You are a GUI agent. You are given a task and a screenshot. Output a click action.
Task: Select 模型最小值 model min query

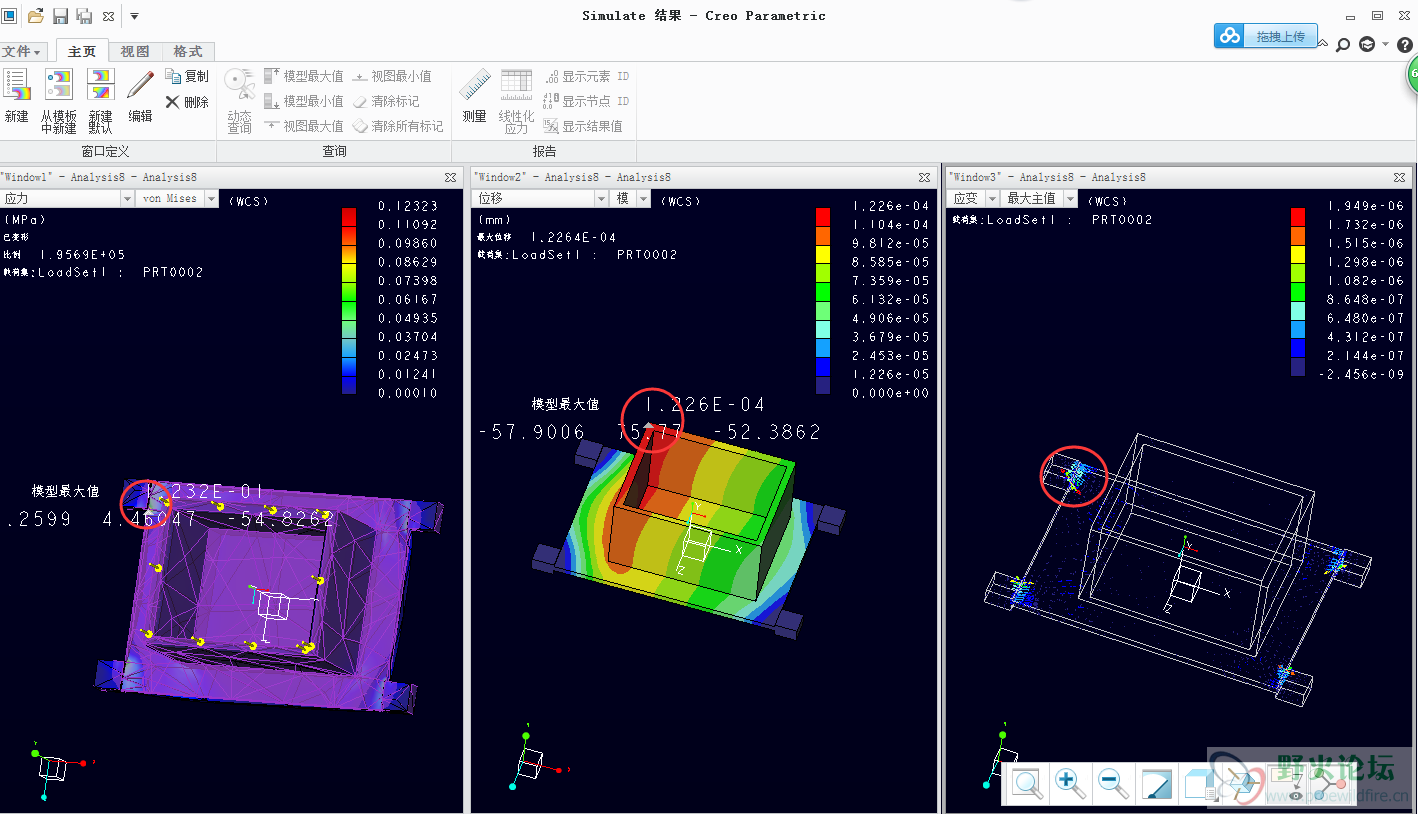tap(304, 101)
